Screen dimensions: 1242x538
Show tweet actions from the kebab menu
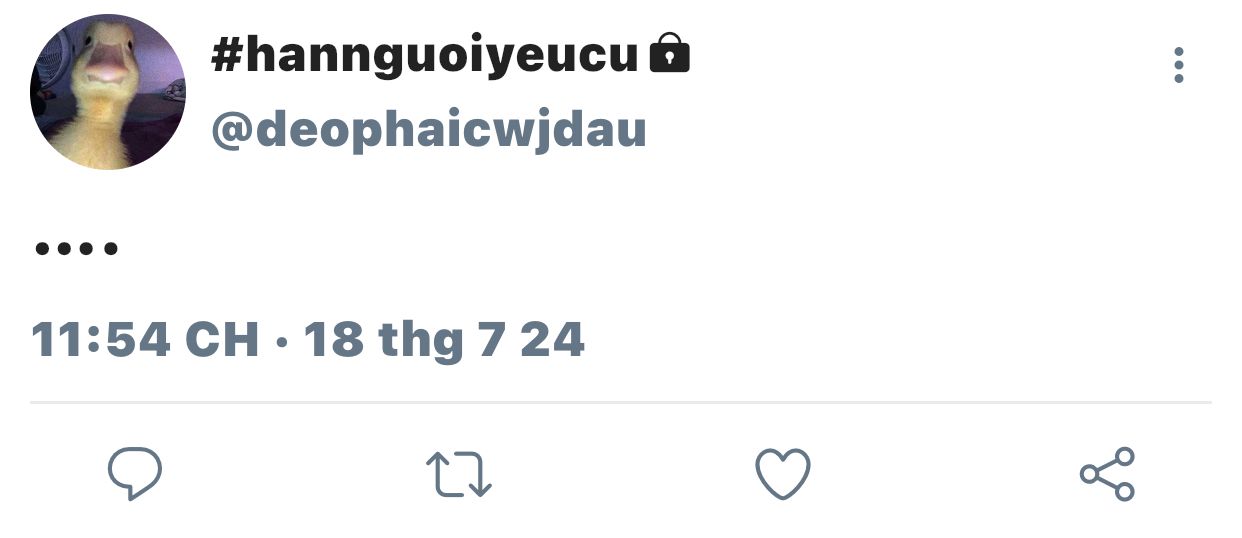[x=1179, y=65]
